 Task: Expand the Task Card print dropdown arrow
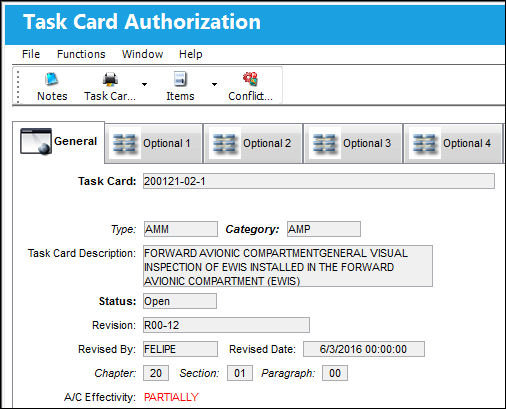[x=144, y=84]
